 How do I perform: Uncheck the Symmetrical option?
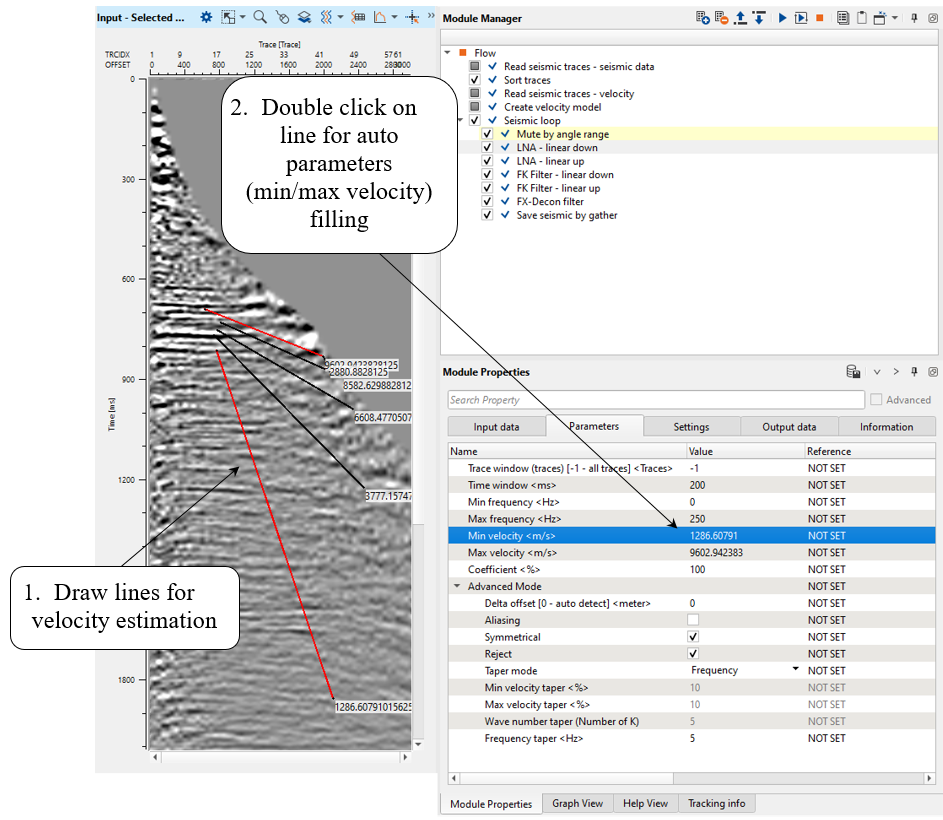(693, 637)
